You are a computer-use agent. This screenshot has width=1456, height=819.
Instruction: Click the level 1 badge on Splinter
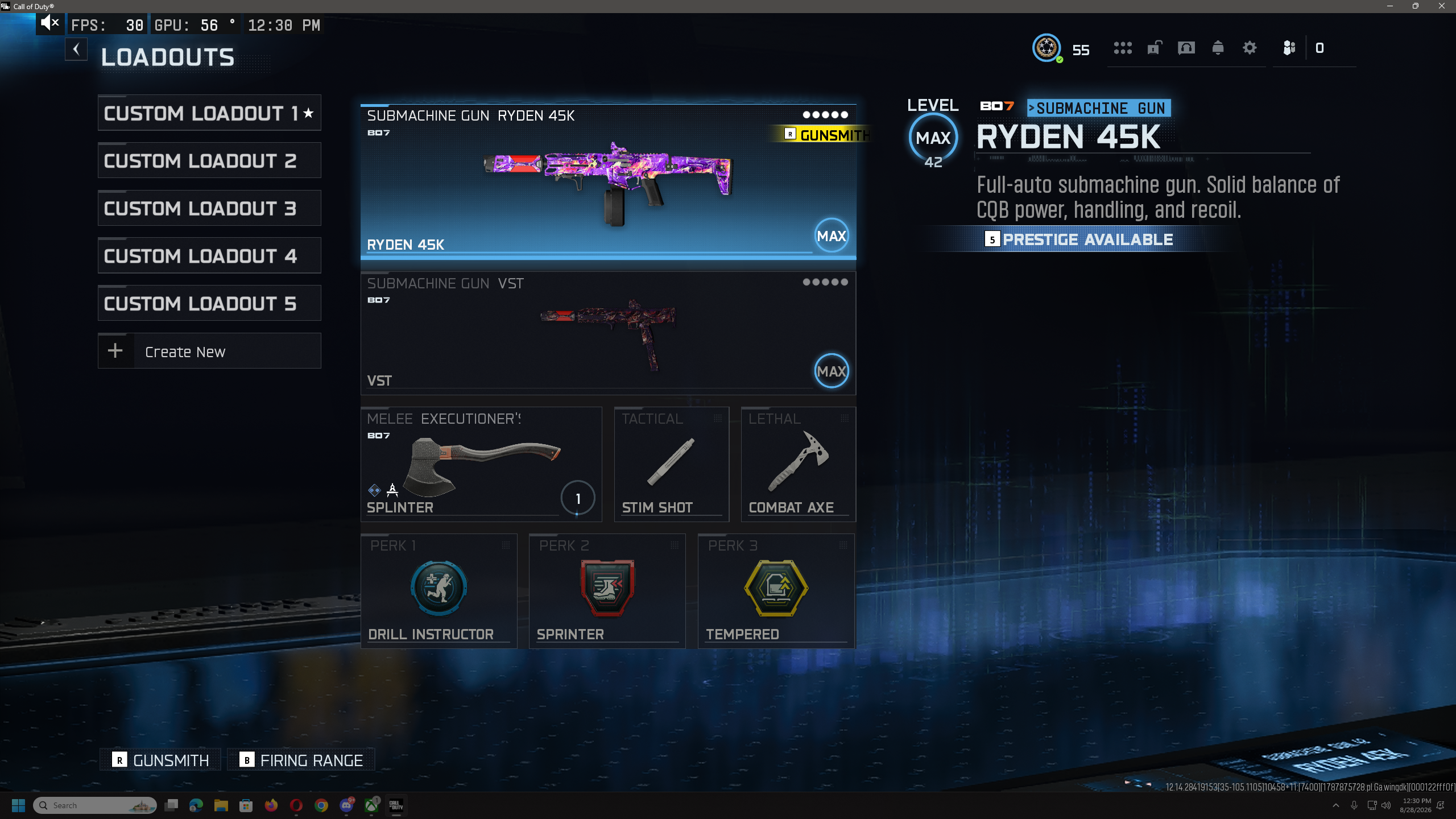coord(578,499)
